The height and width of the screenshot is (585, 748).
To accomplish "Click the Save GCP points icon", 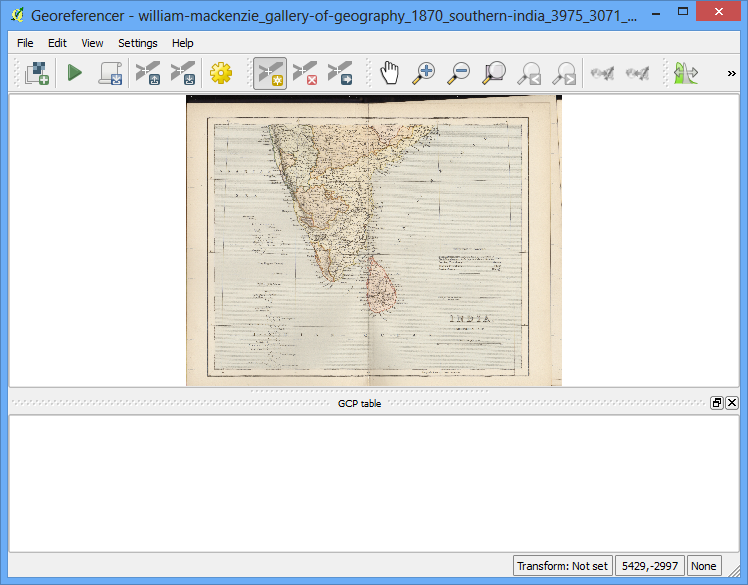I will click(183, 73).
